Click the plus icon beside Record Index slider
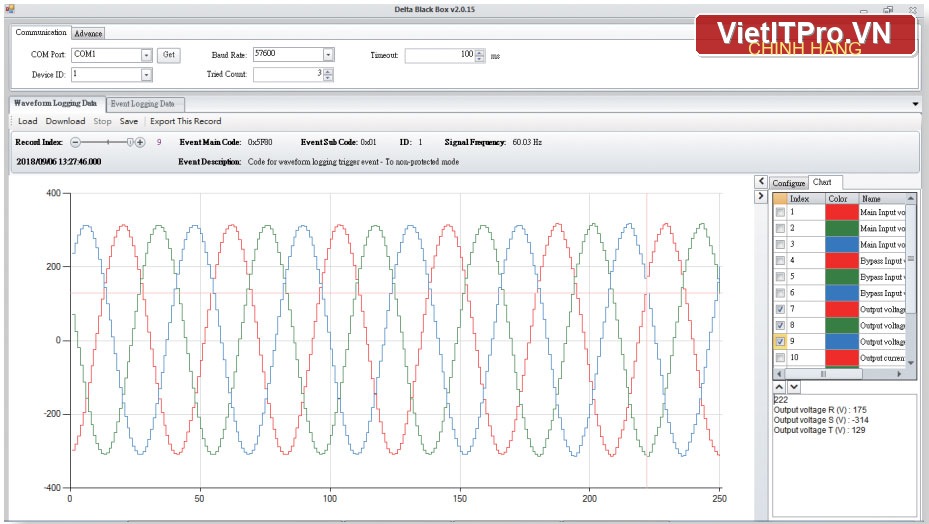Image resolution: width=929 pixels, height=524 pixels. click(140, 142)
